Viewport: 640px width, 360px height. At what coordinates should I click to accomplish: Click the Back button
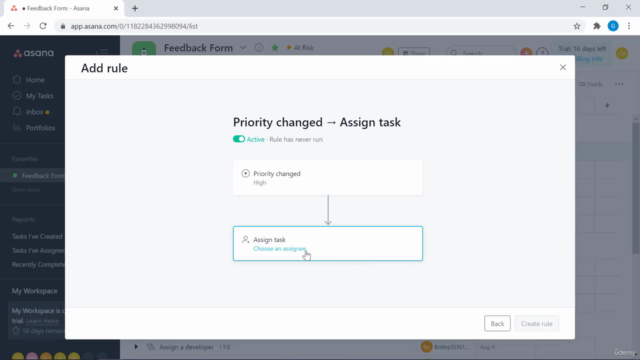tap(497, 324)
